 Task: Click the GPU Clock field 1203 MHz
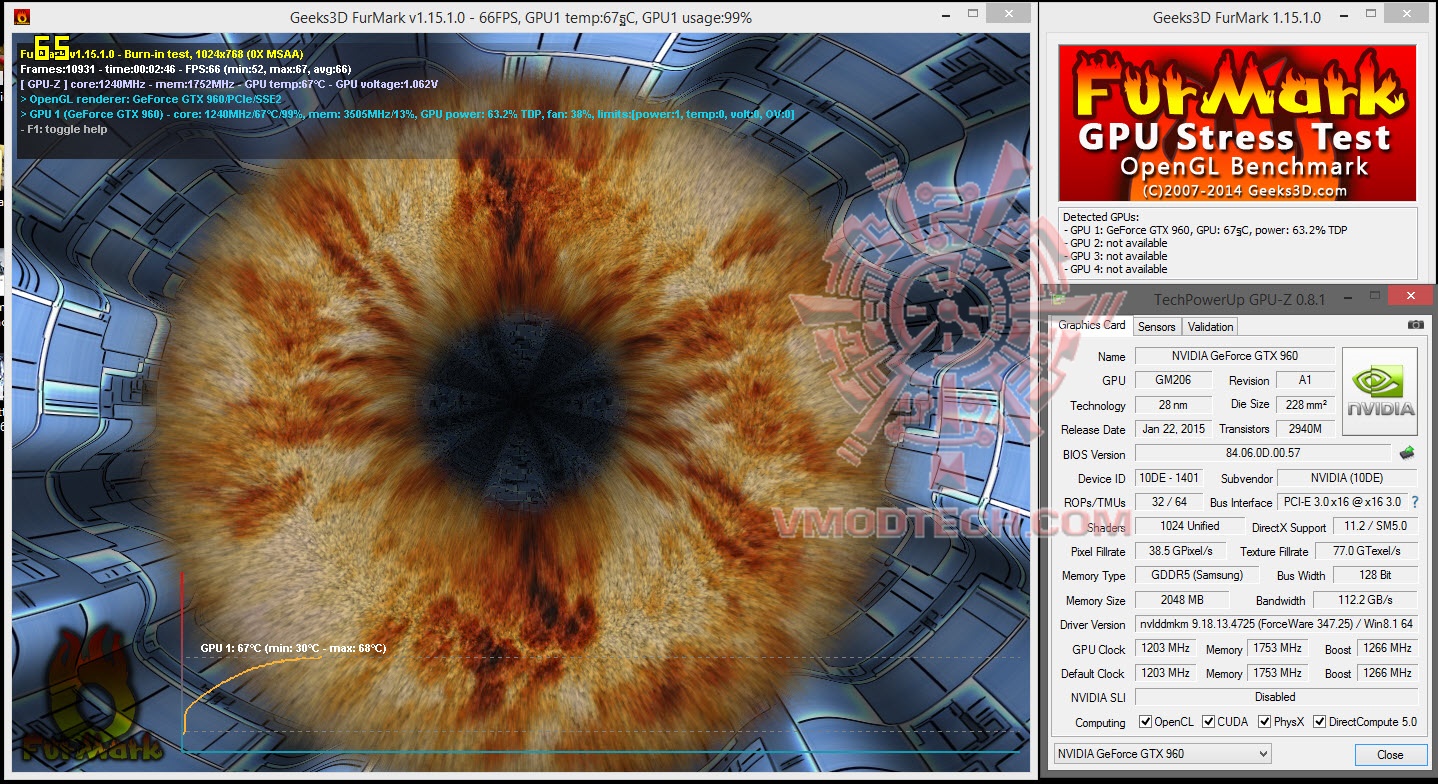(1165, 648)
